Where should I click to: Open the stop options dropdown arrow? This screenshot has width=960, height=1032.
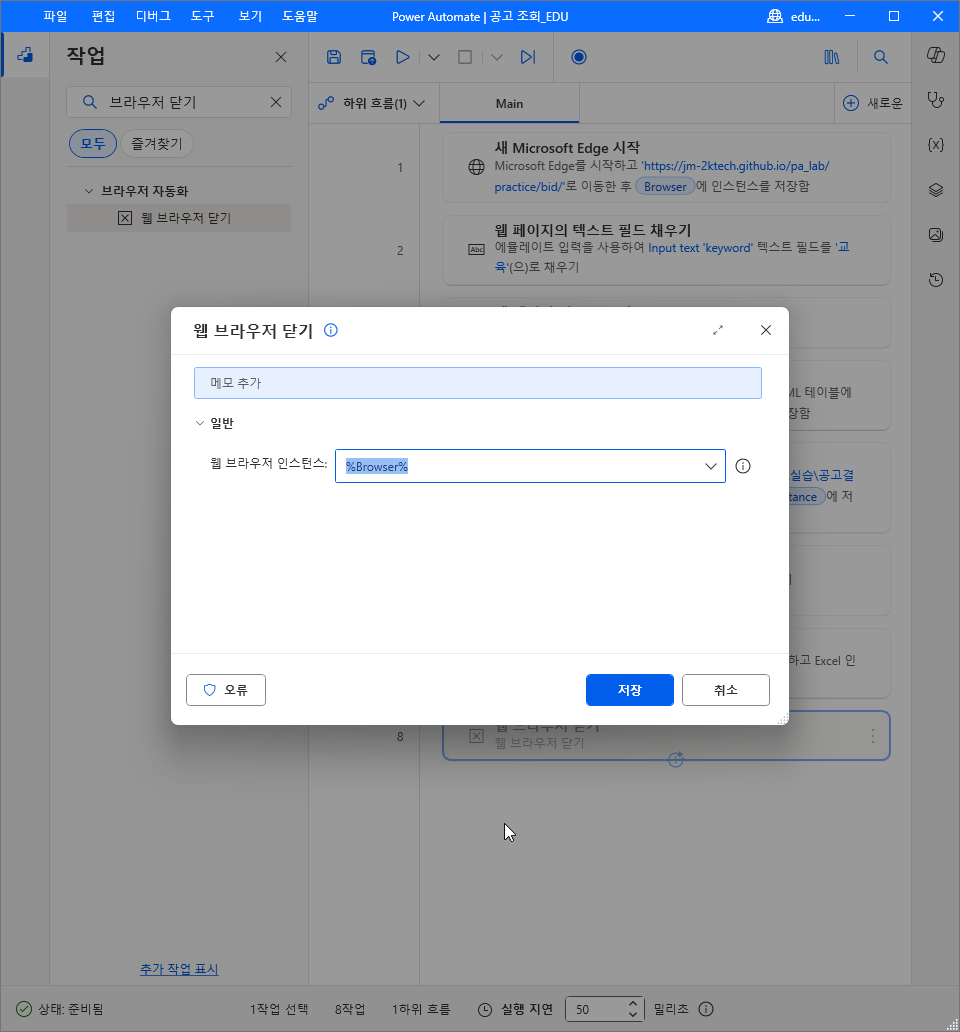click(x=497, y=57)
